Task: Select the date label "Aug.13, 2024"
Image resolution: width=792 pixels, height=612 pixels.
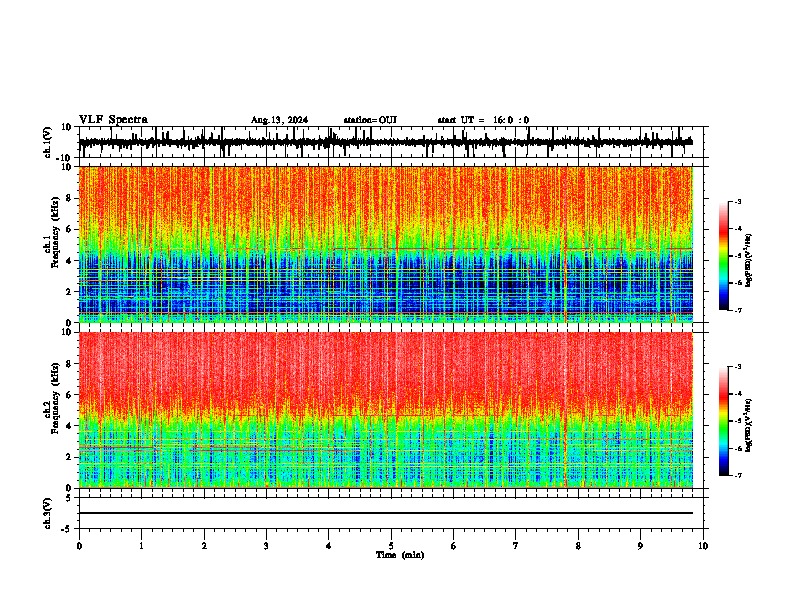Action: (x=279, y=120)
